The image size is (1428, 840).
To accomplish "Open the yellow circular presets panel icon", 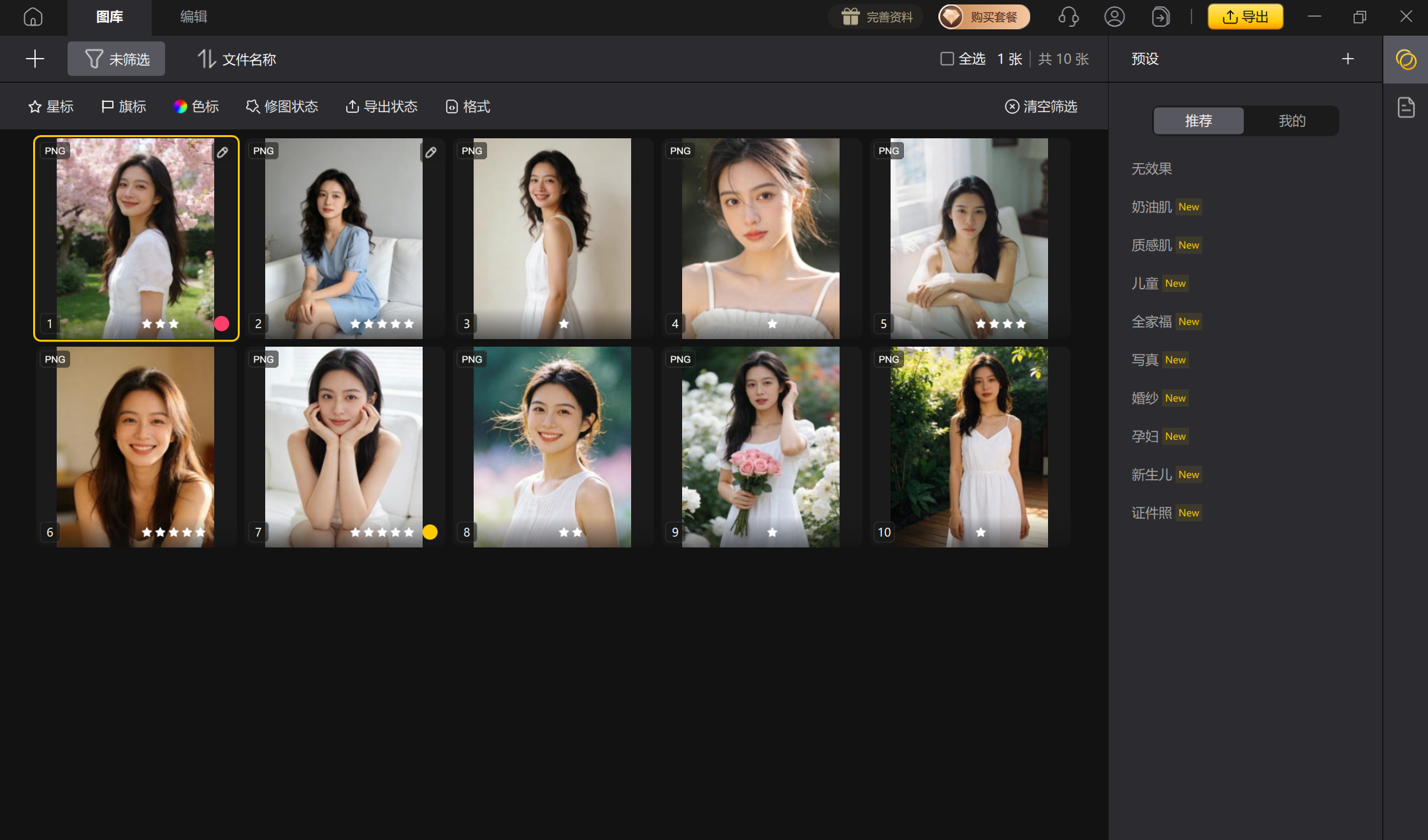I will pyautogui.click(x=1406, y=60).
